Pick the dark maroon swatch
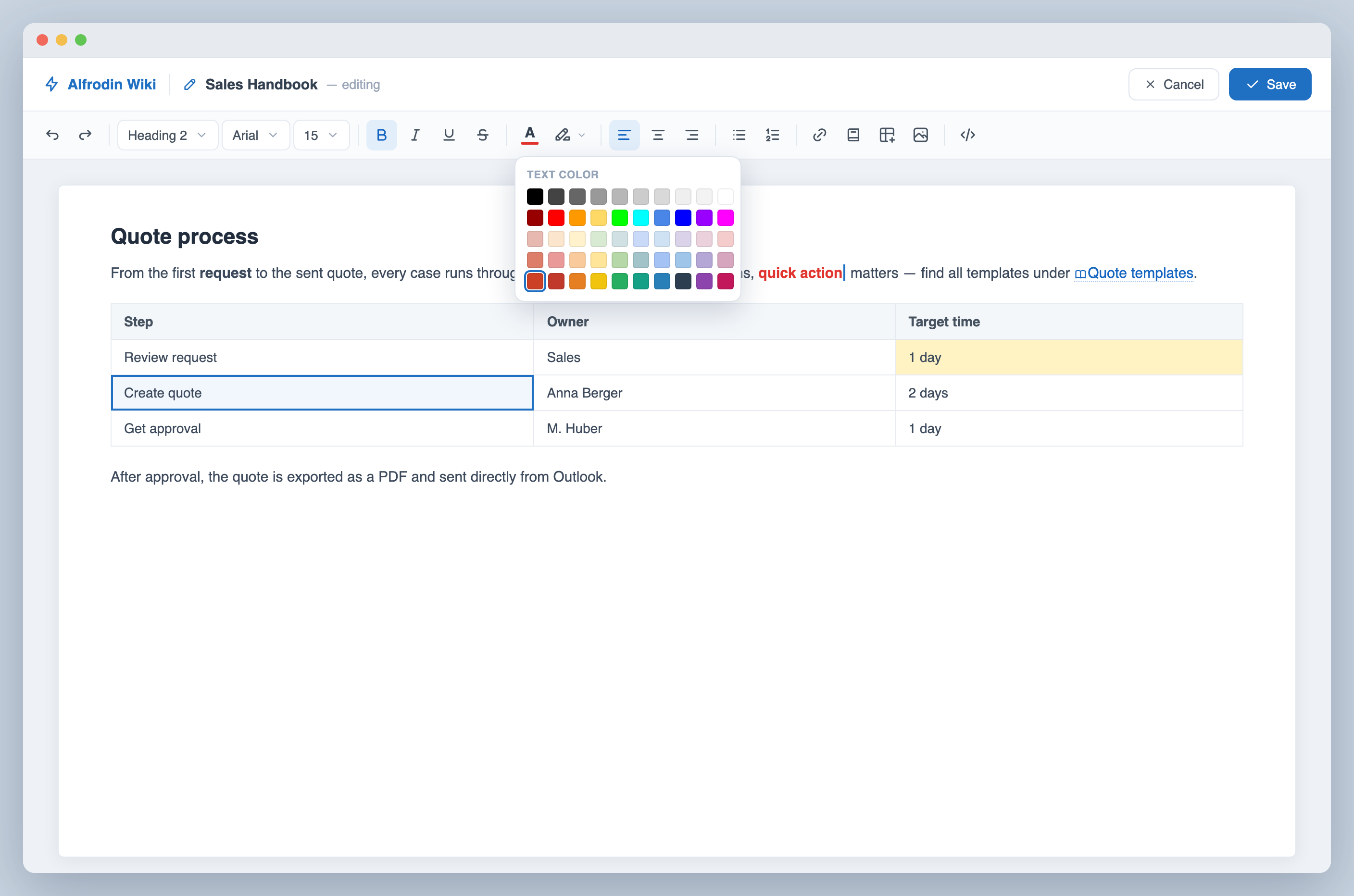Image resolution: width=1354 pixels, height=896 pixels. [x=535, y=218]
